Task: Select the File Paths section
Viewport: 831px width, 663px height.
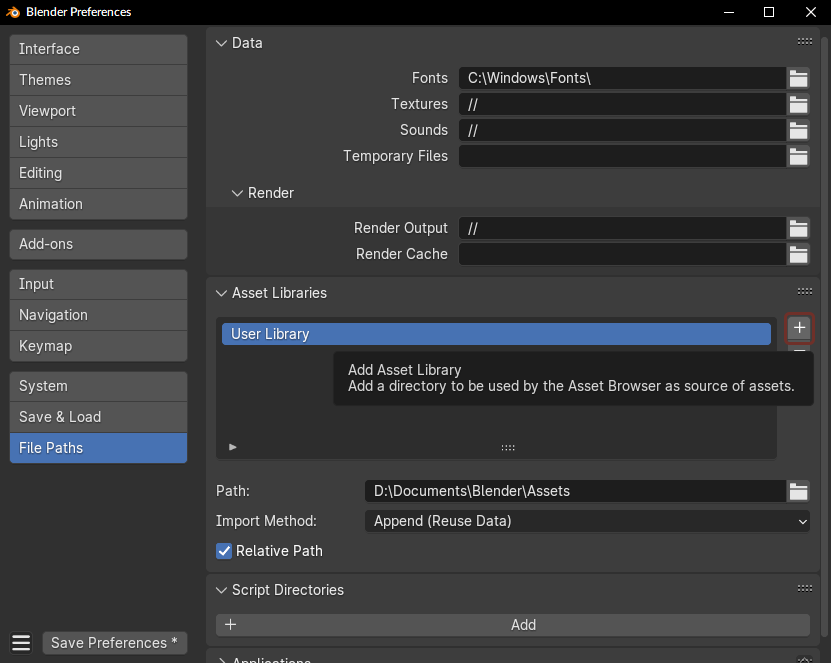Action: tap(99, 448)
